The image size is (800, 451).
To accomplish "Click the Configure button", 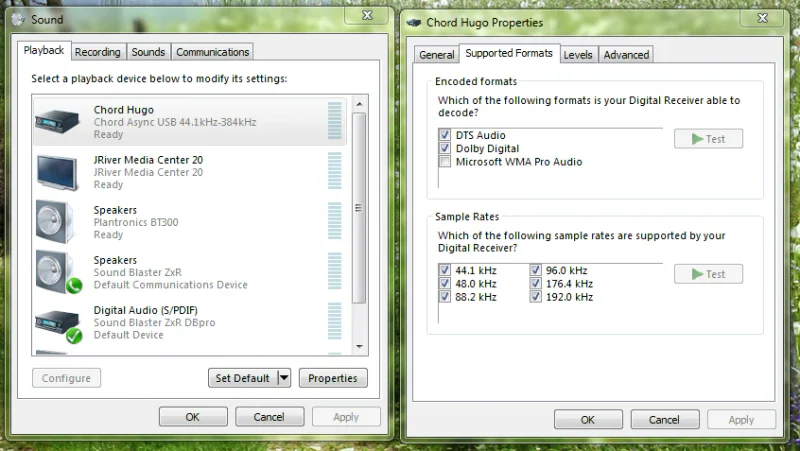I will [x=66, y=378].
